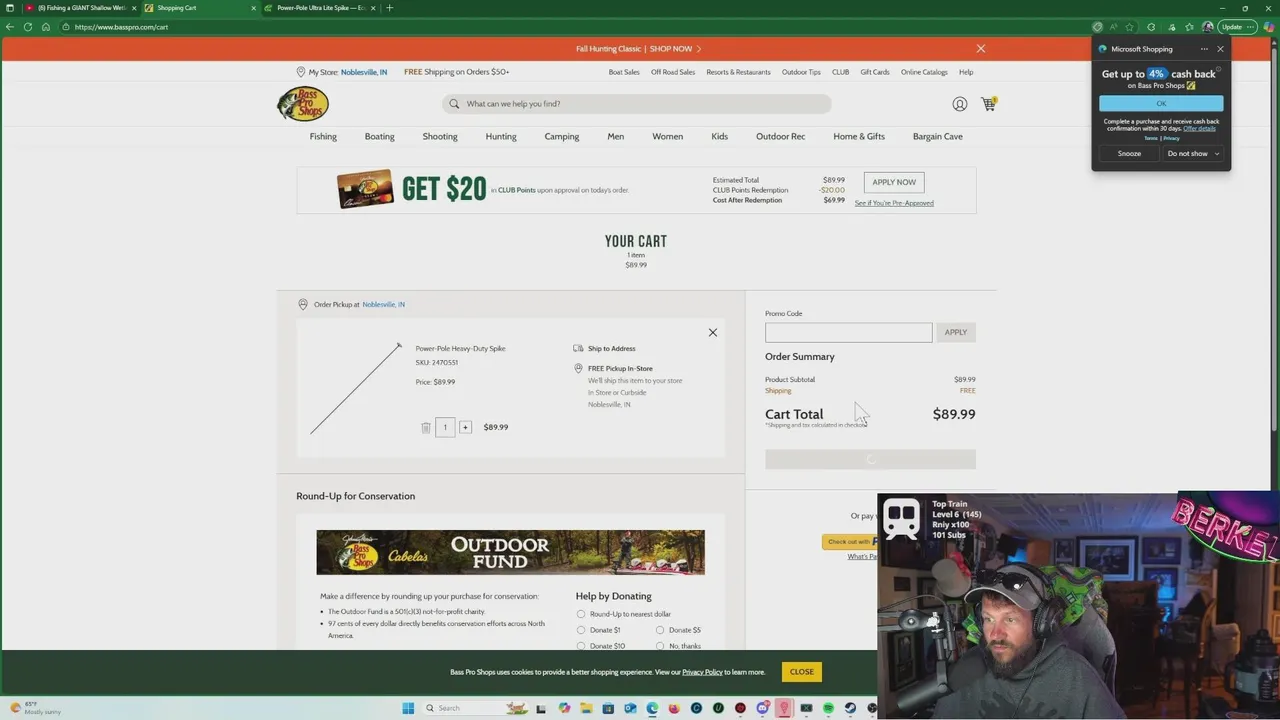Open the Camping menu
This screenshot has width=1280, height=720.
(562, 136)
